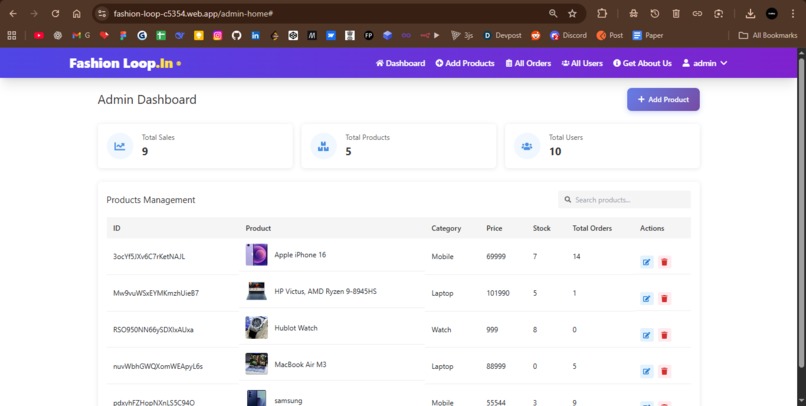Bookmark this page with the star icon

pos(572,14)
